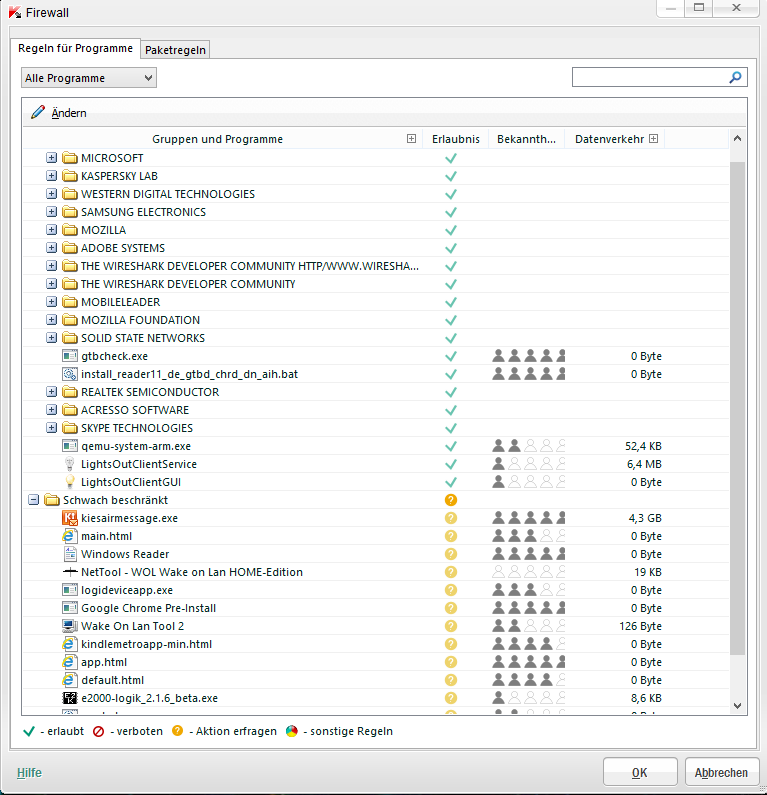Image resolution: width=767 pixels, height=795 pixels.
Task: Click the Ändern button label
Action: [x=69, y=113]
